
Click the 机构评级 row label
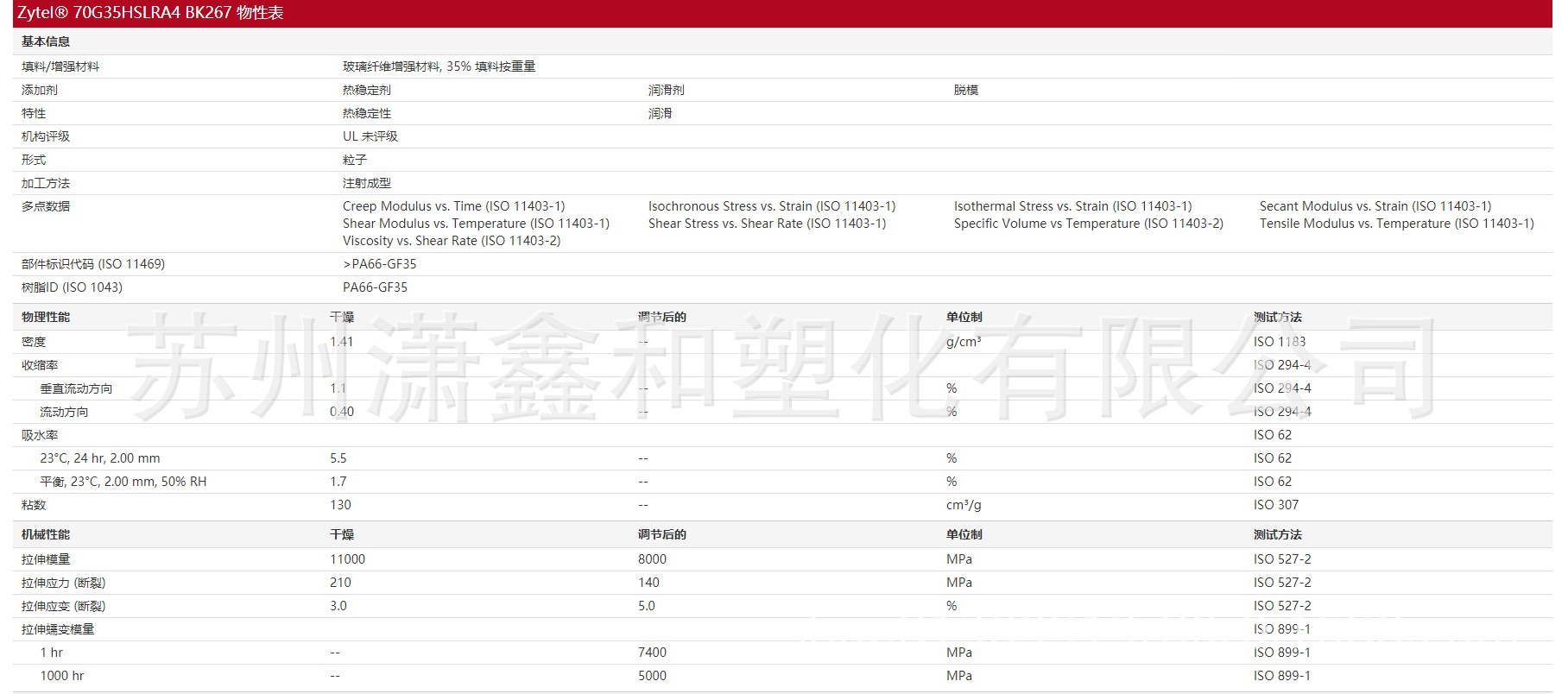coord(46,136)
